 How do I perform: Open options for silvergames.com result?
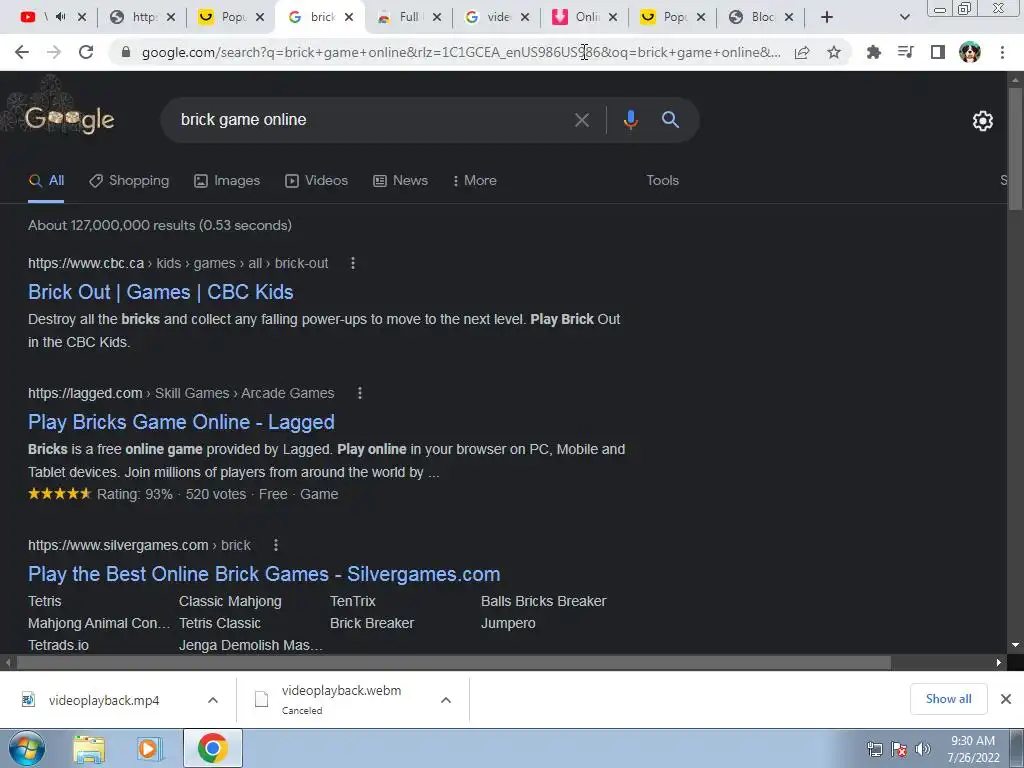276,545
